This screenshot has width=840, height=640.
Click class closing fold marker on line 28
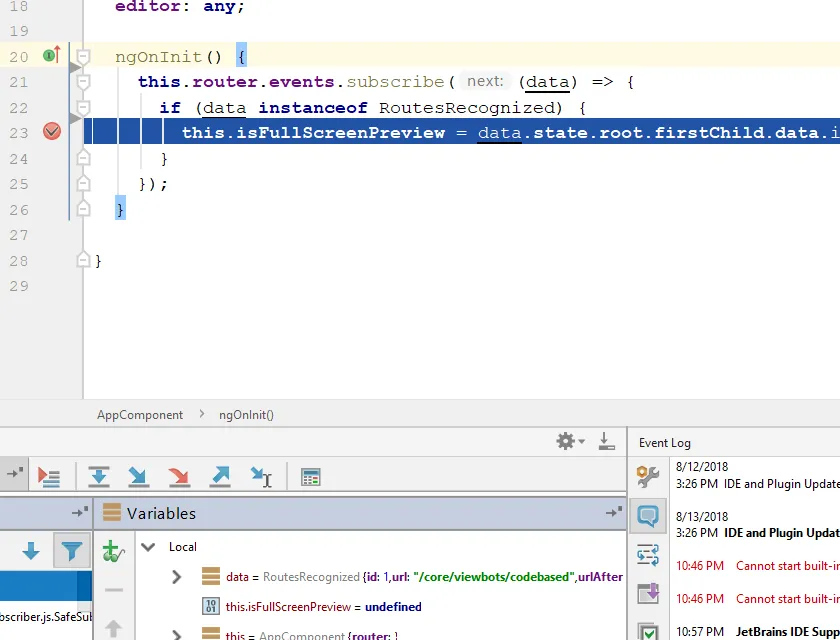click(83, 260)
